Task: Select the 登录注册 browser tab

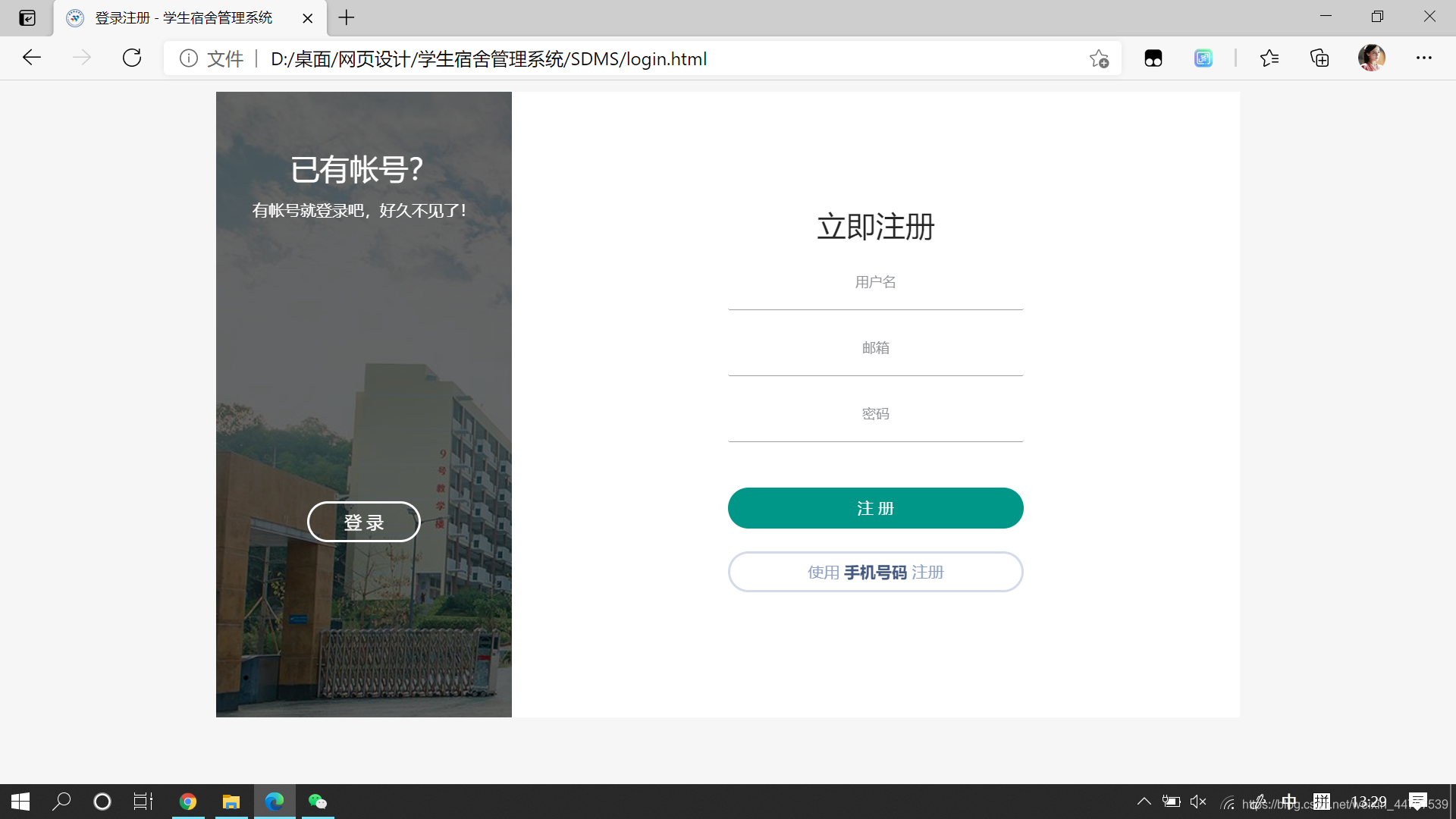Action: pyautogui.click(x=182, y=17)
